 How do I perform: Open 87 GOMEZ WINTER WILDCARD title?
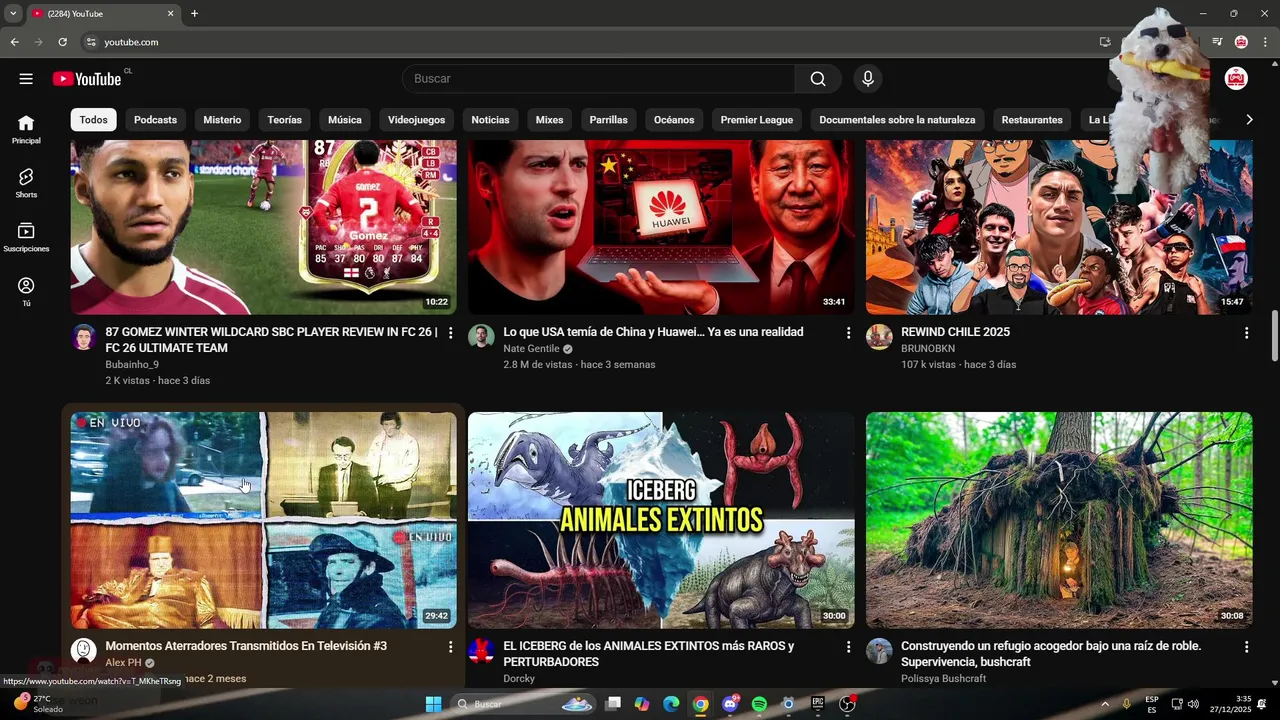(x=271, y=340)
